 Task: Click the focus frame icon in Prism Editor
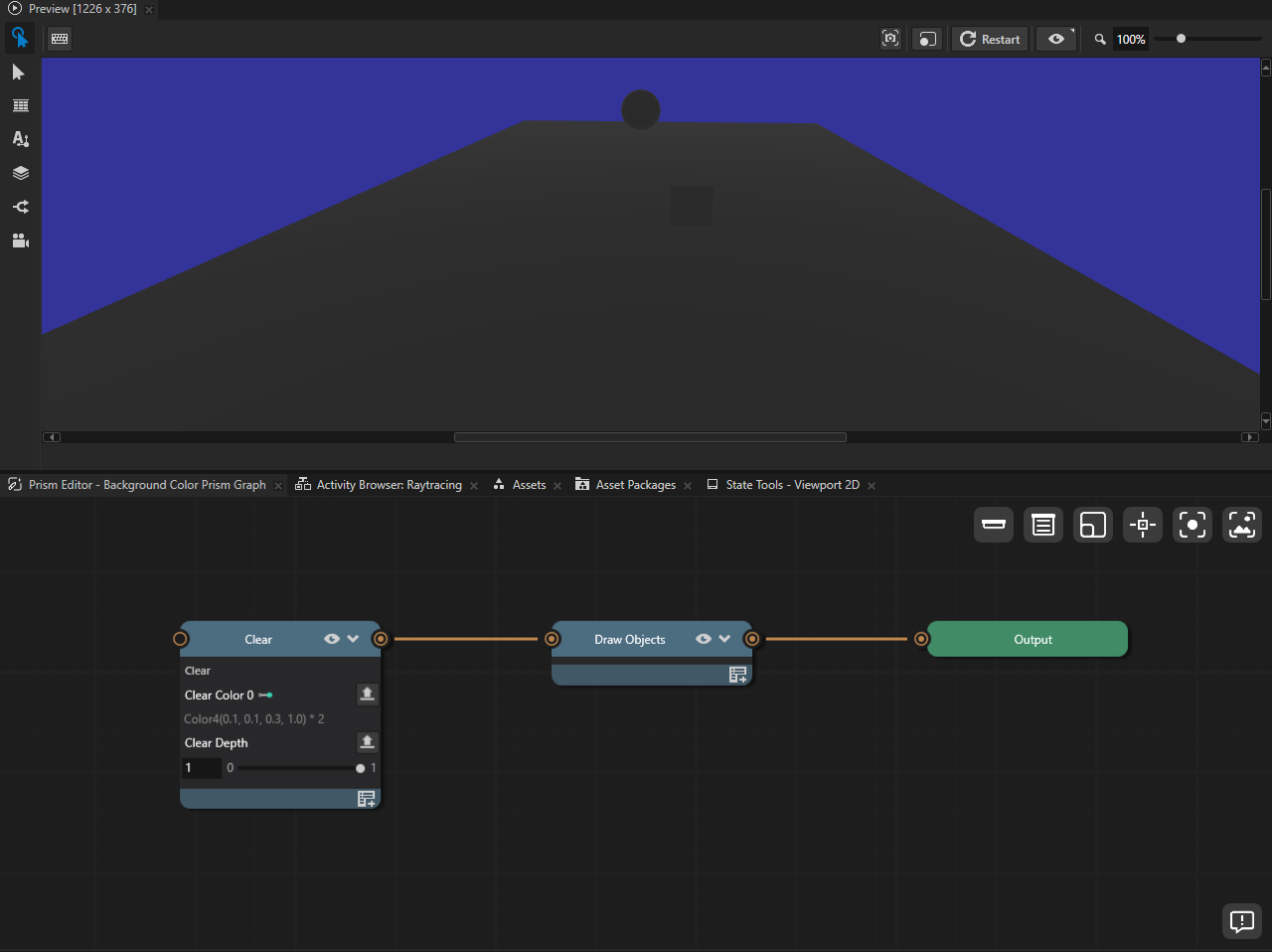(x=1192, y=525)
